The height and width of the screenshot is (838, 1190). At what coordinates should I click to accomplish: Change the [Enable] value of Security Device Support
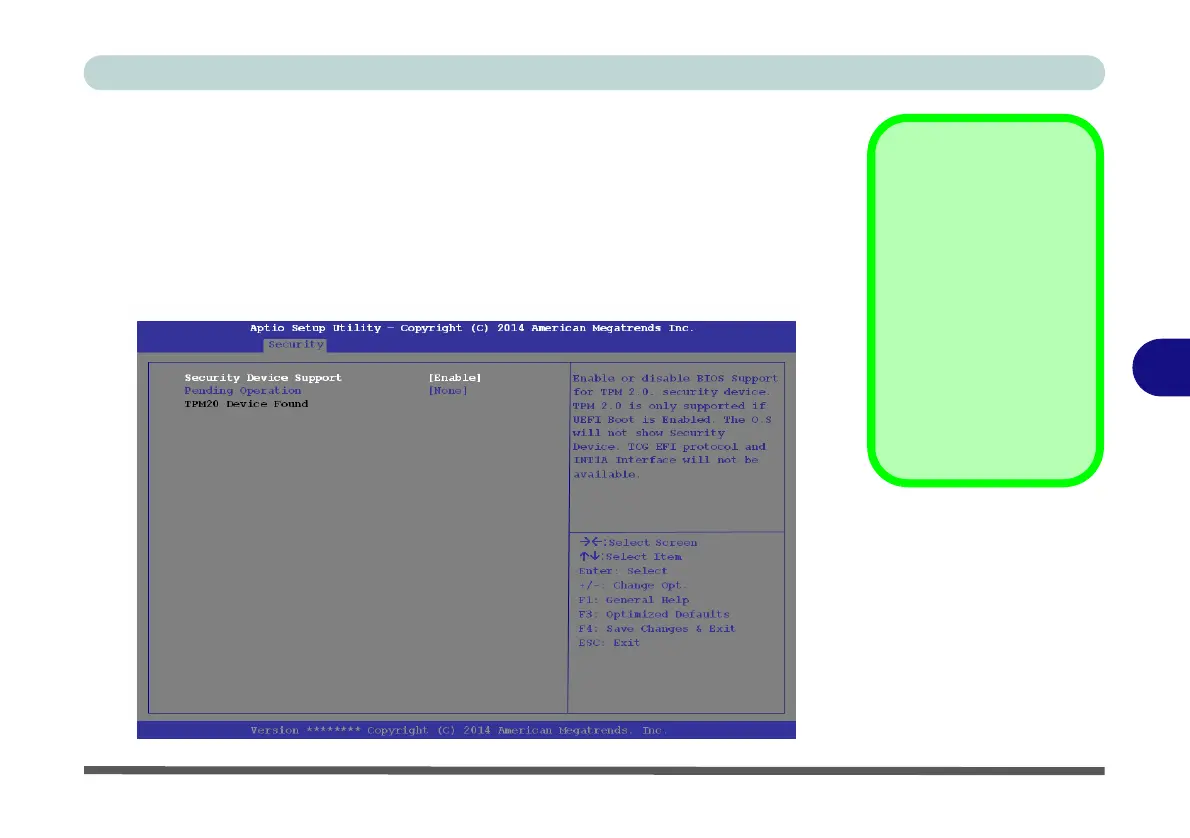[455, 377]
